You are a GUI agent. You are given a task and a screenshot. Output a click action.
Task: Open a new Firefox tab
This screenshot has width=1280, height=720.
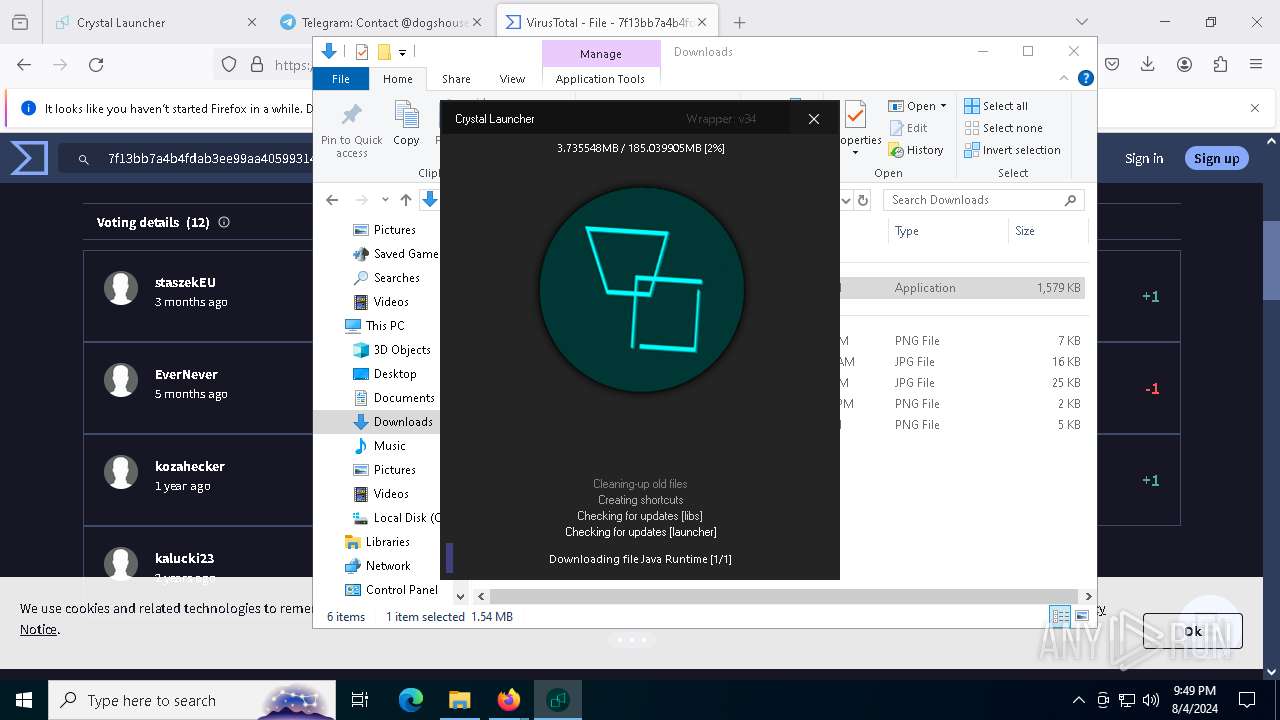click(x=739, y=22)
